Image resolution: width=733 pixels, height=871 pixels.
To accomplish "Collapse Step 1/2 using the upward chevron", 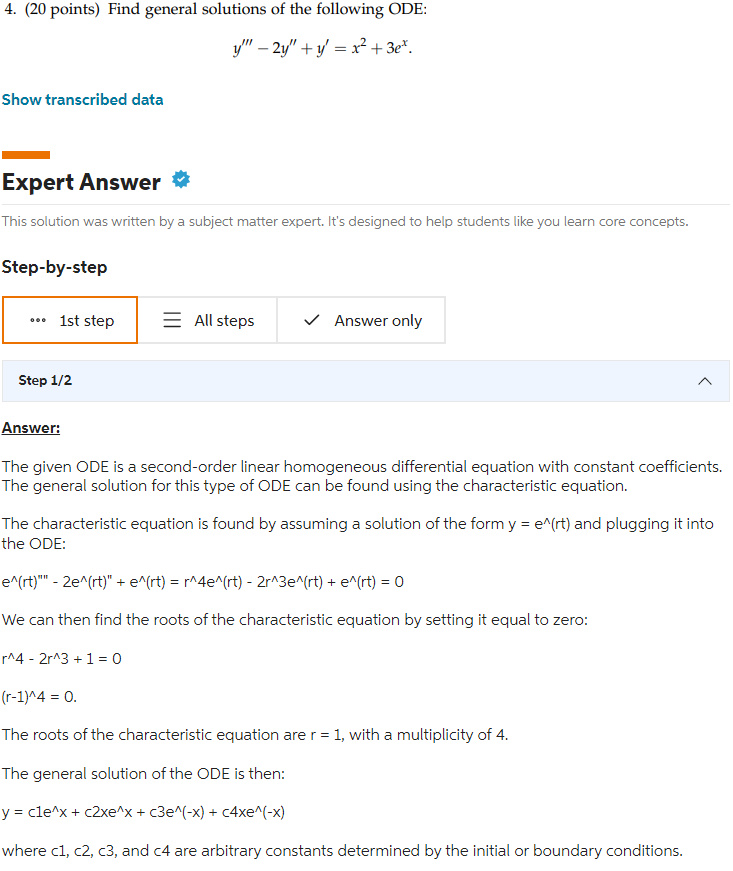I will pos(705,381).
